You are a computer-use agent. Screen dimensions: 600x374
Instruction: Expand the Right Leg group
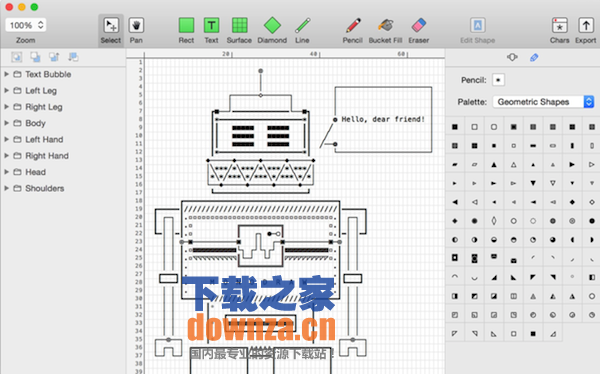pos(7,106)
